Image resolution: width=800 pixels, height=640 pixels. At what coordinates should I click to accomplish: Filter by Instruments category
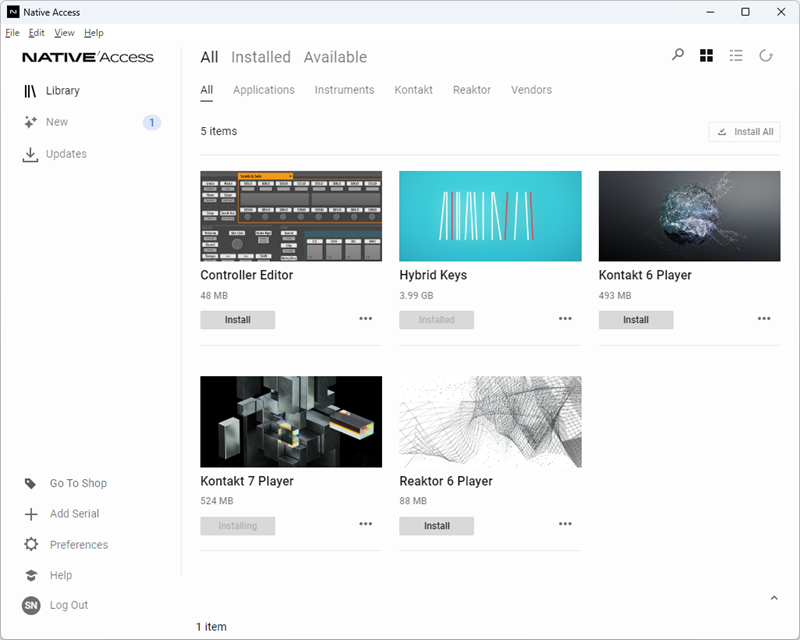coord(344,90)
